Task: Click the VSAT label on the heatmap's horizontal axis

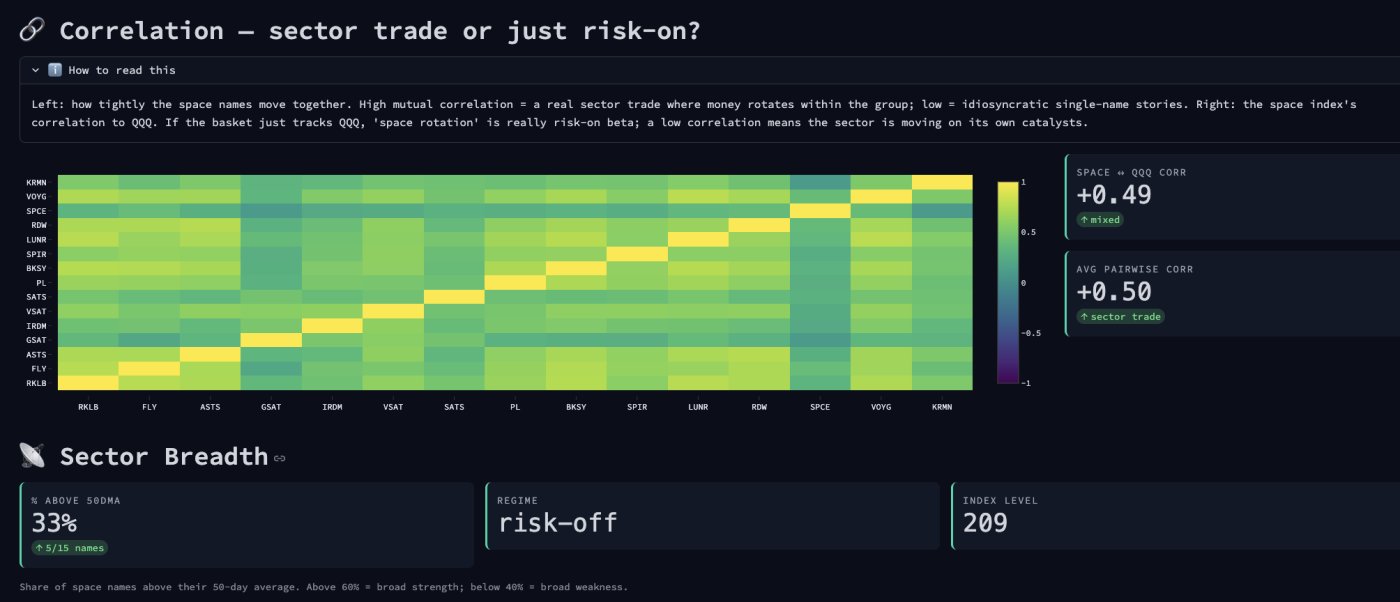Action: pos(393,407)
